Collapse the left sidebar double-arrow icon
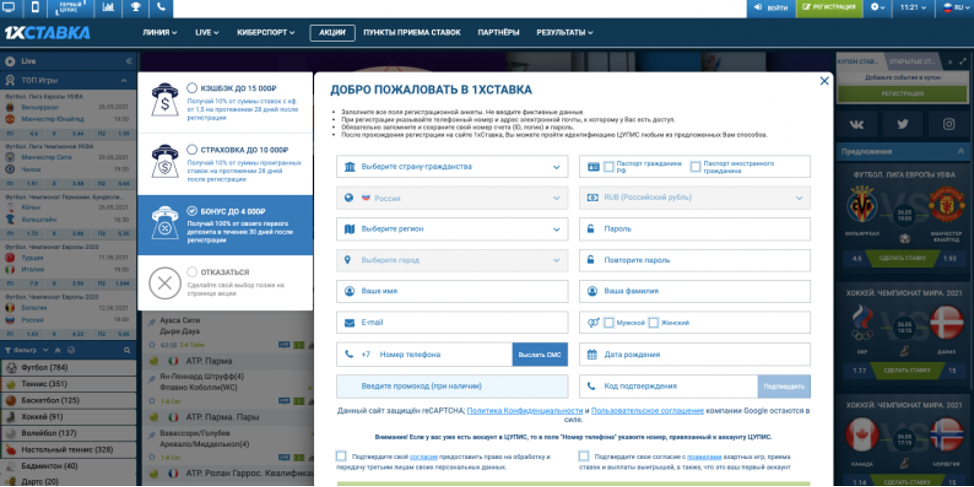 pos(129,61)
